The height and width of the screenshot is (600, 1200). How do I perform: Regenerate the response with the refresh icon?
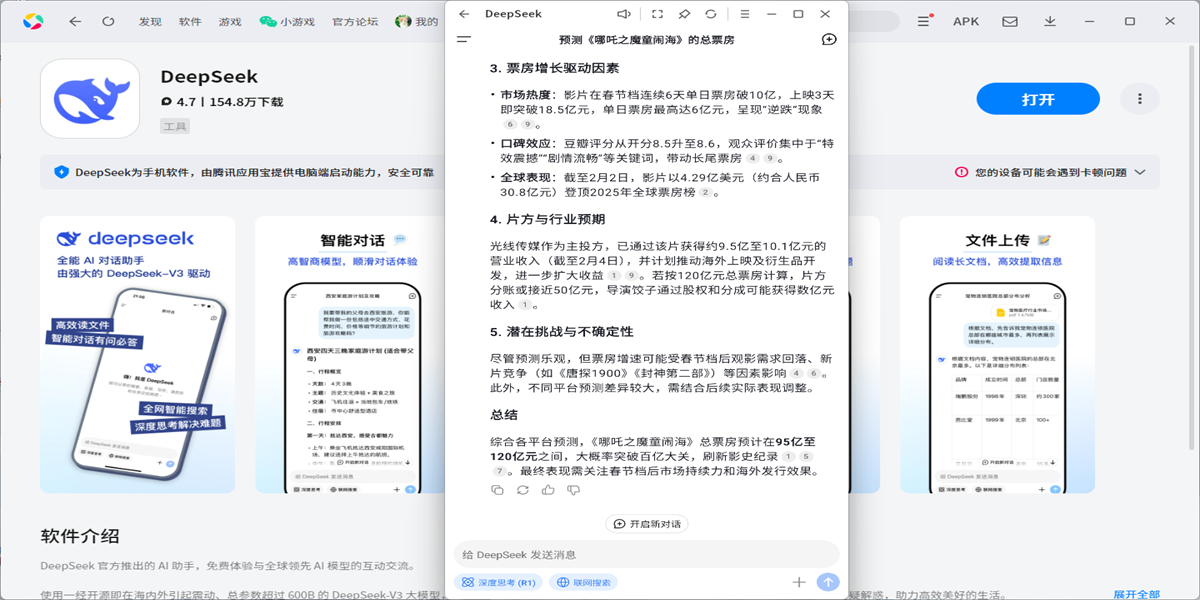(522, 490)
